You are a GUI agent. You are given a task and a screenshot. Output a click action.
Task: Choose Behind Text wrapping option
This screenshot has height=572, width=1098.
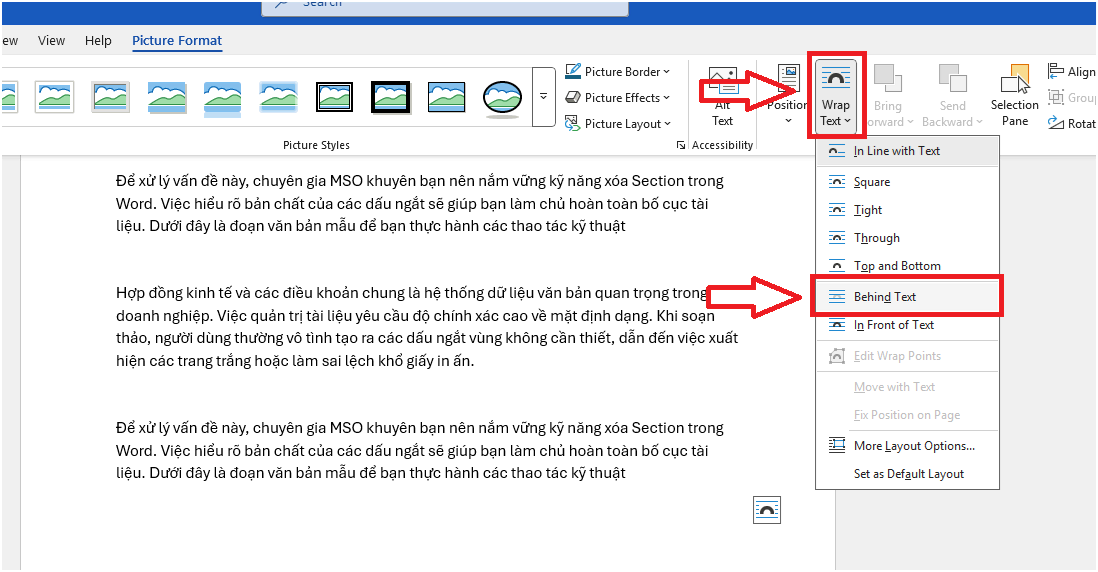tap(908, 297)
